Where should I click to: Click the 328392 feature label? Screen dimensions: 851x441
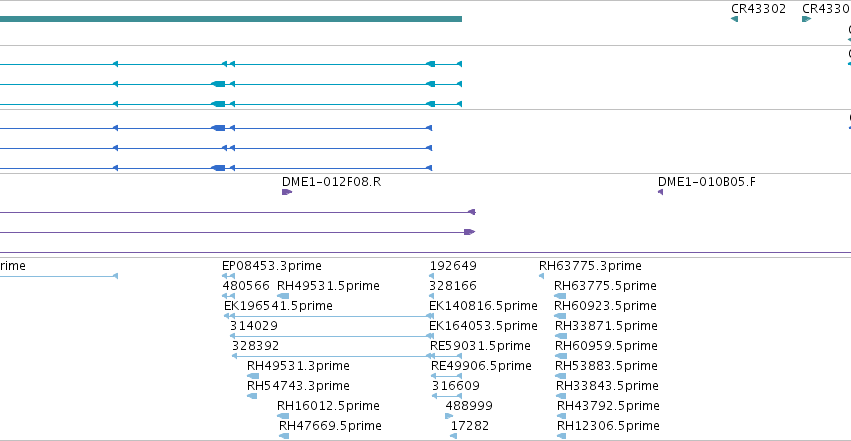(x=255, y=346)
